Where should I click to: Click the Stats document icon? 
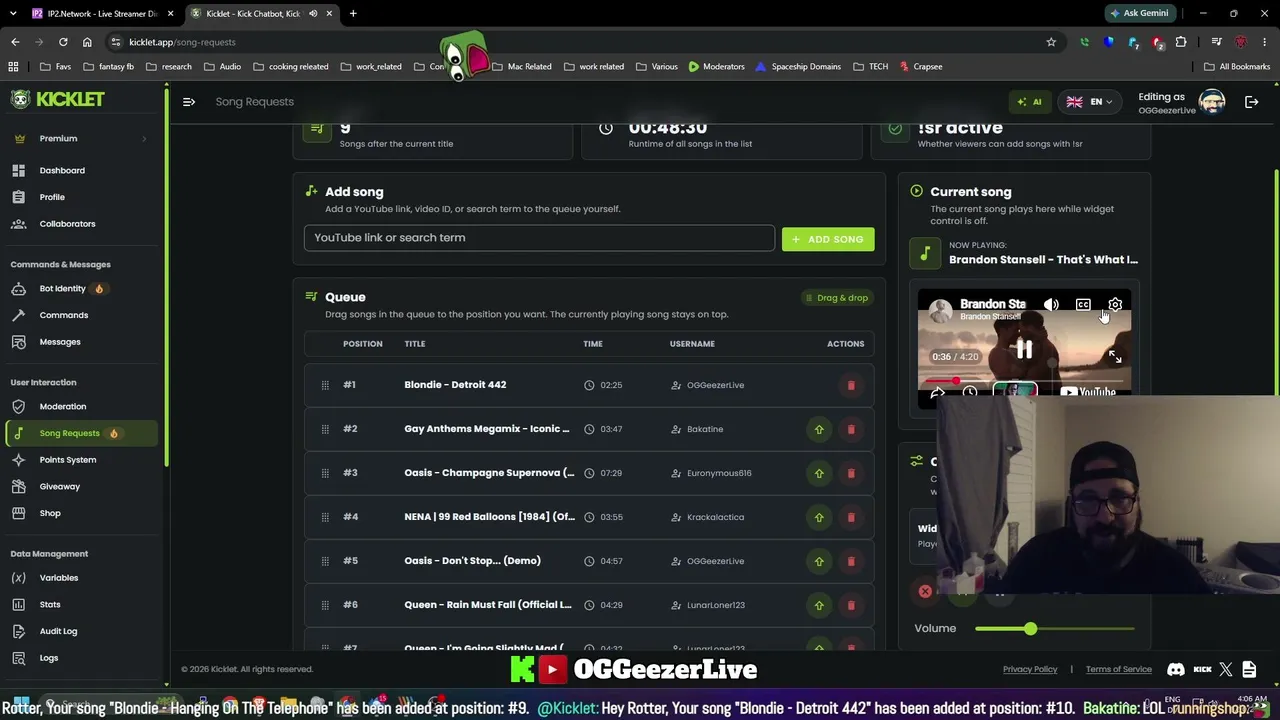click(x=19, y=604)
